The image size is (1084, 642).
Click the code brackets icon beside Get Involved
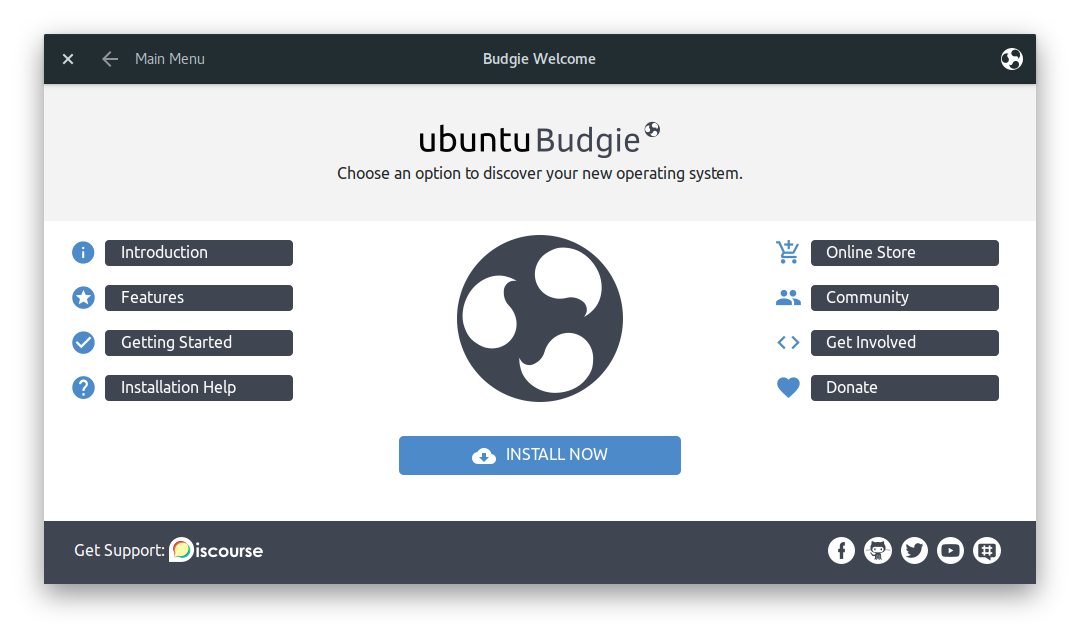pos(788,343)
